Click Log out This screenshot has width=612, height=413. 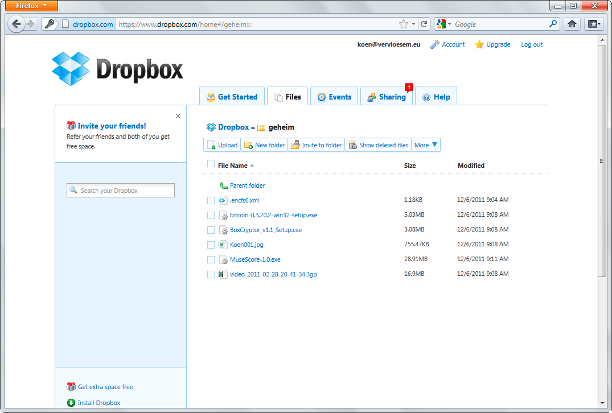532,45
